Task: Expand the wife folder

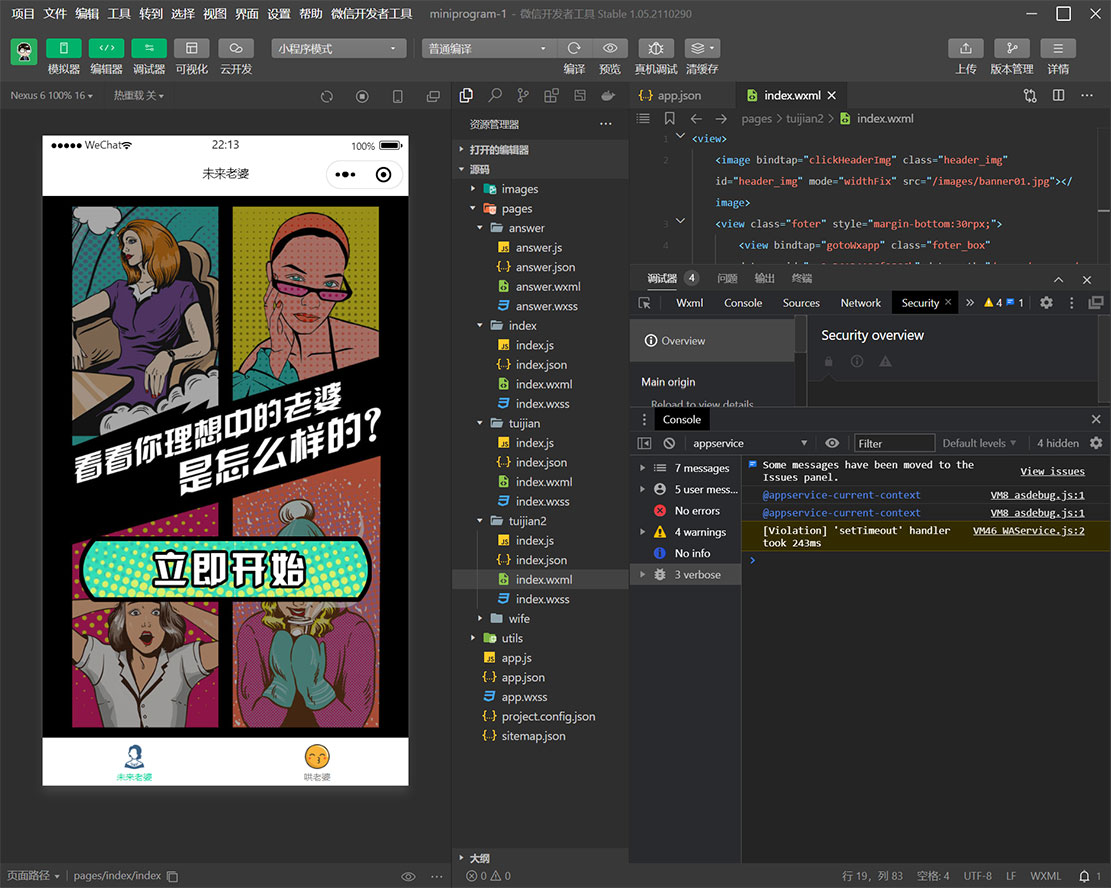Action: coord(519,619)
